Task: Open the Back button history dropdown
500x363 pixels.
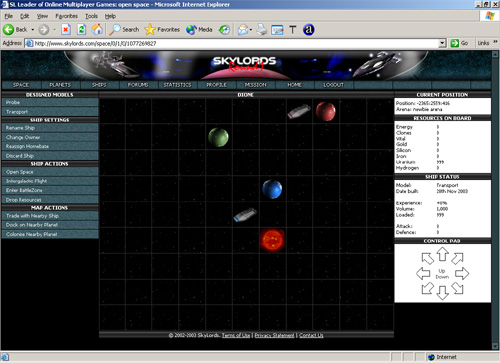Action: click(x=33, y=30)
